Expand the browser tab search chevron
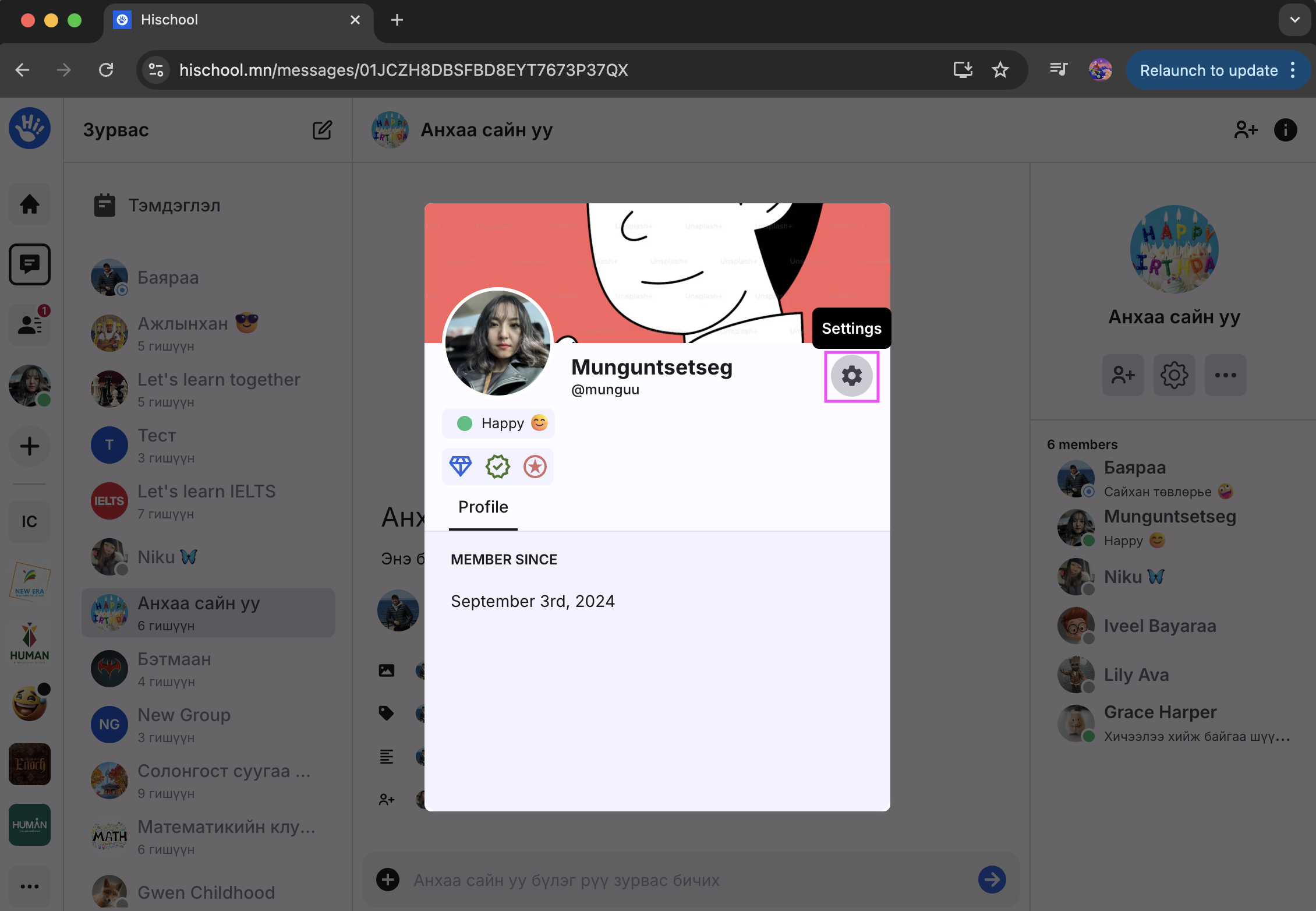 [1294, 20]
